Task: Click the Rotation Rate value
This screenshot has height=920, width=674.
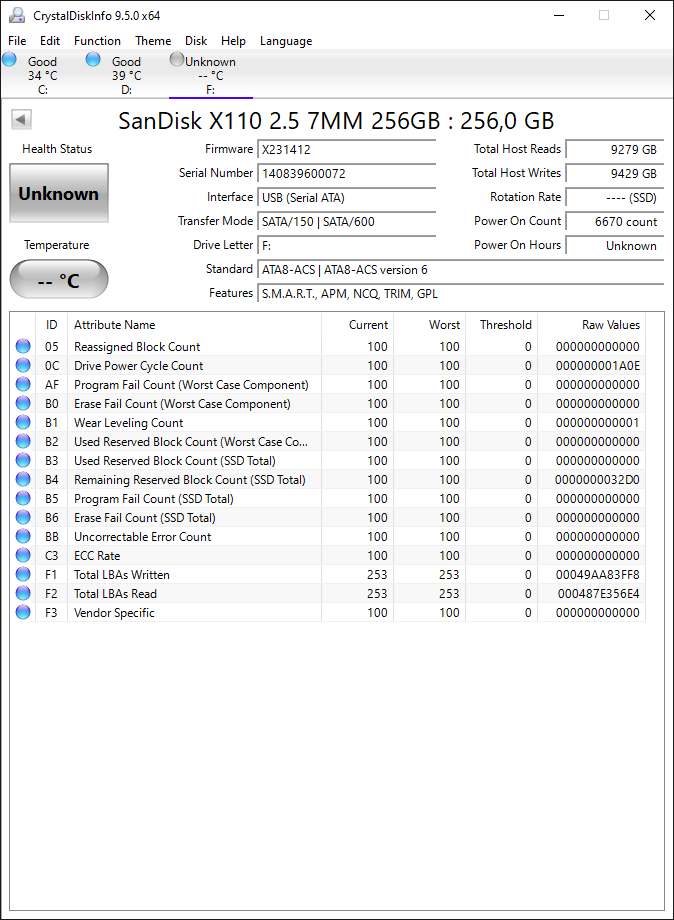Action: [615, 198]
